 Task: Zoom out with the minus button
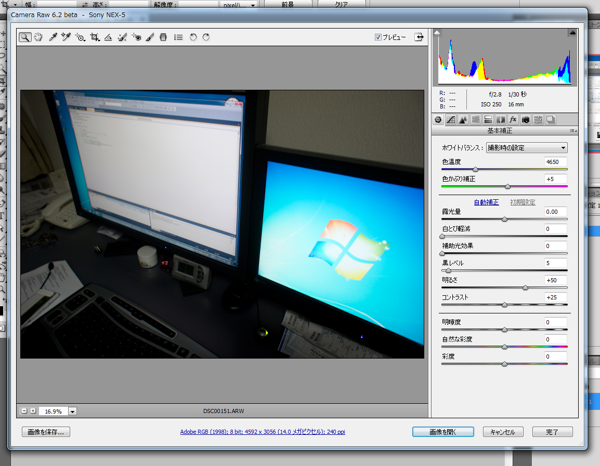(24, 411)
